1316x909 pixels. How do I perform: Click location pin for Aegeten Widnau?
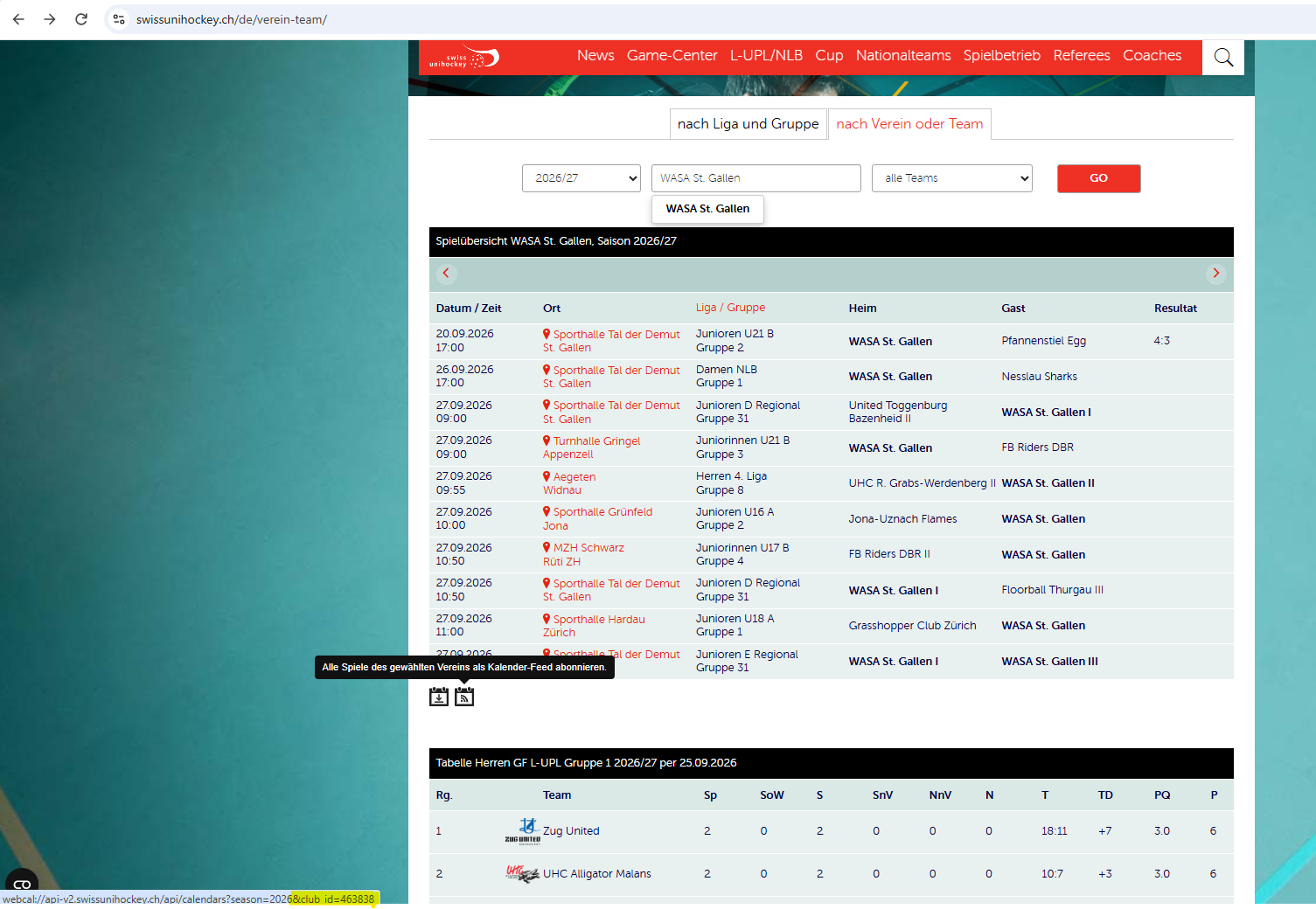point(547,476)
